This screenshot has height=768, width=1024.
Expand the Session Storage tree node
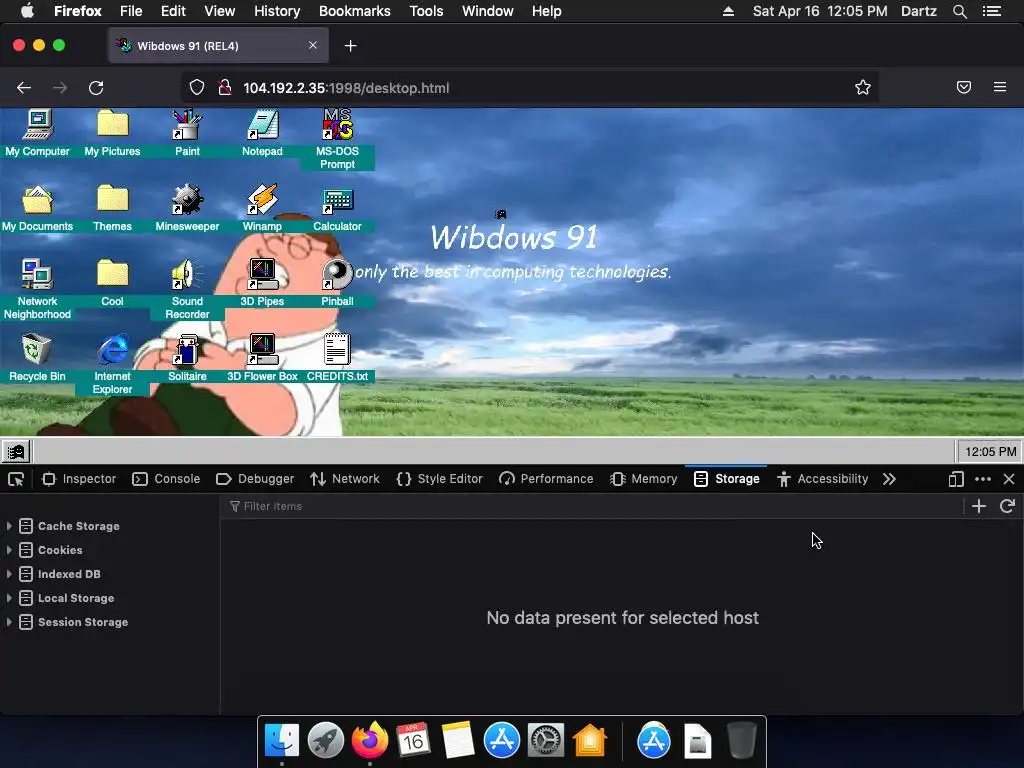[9, 622]
